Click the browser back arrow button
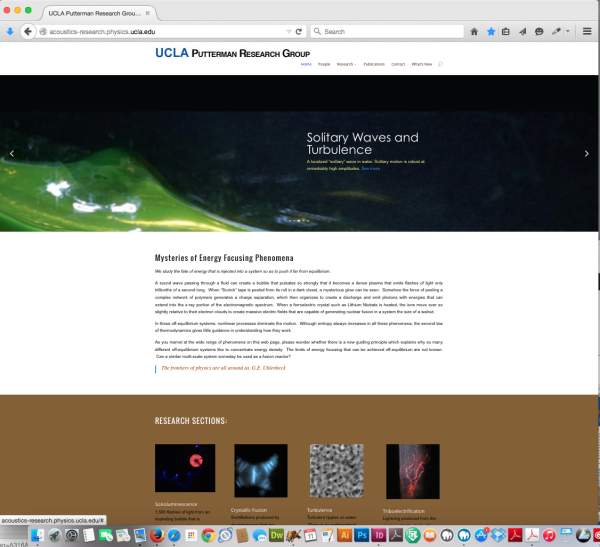 coord(28,31)
